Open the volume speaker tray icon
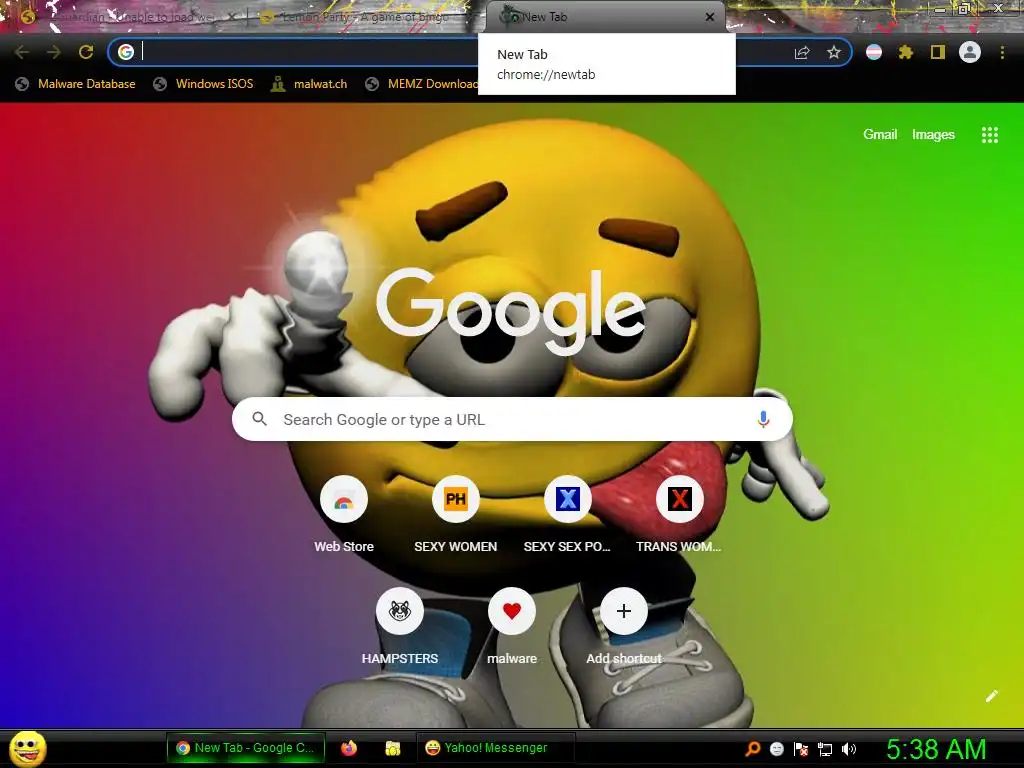 [x=848, y=749]
